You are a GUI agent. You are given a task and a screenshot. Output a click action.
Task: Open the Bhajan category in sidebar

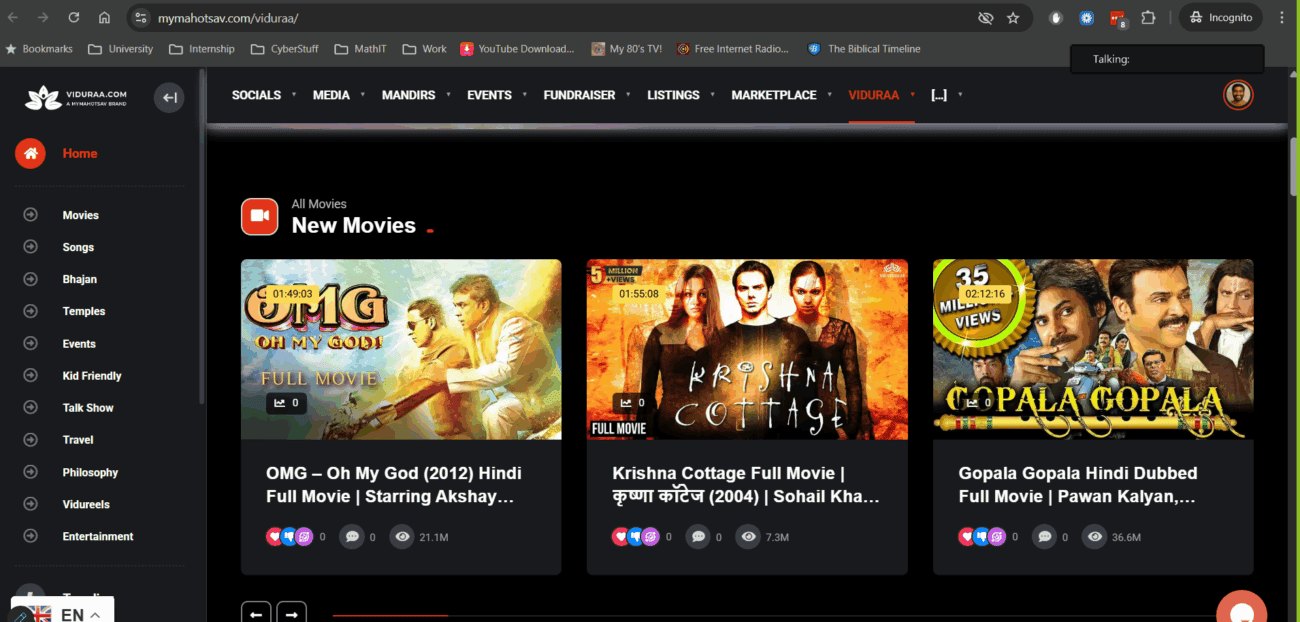pos(80,279)
